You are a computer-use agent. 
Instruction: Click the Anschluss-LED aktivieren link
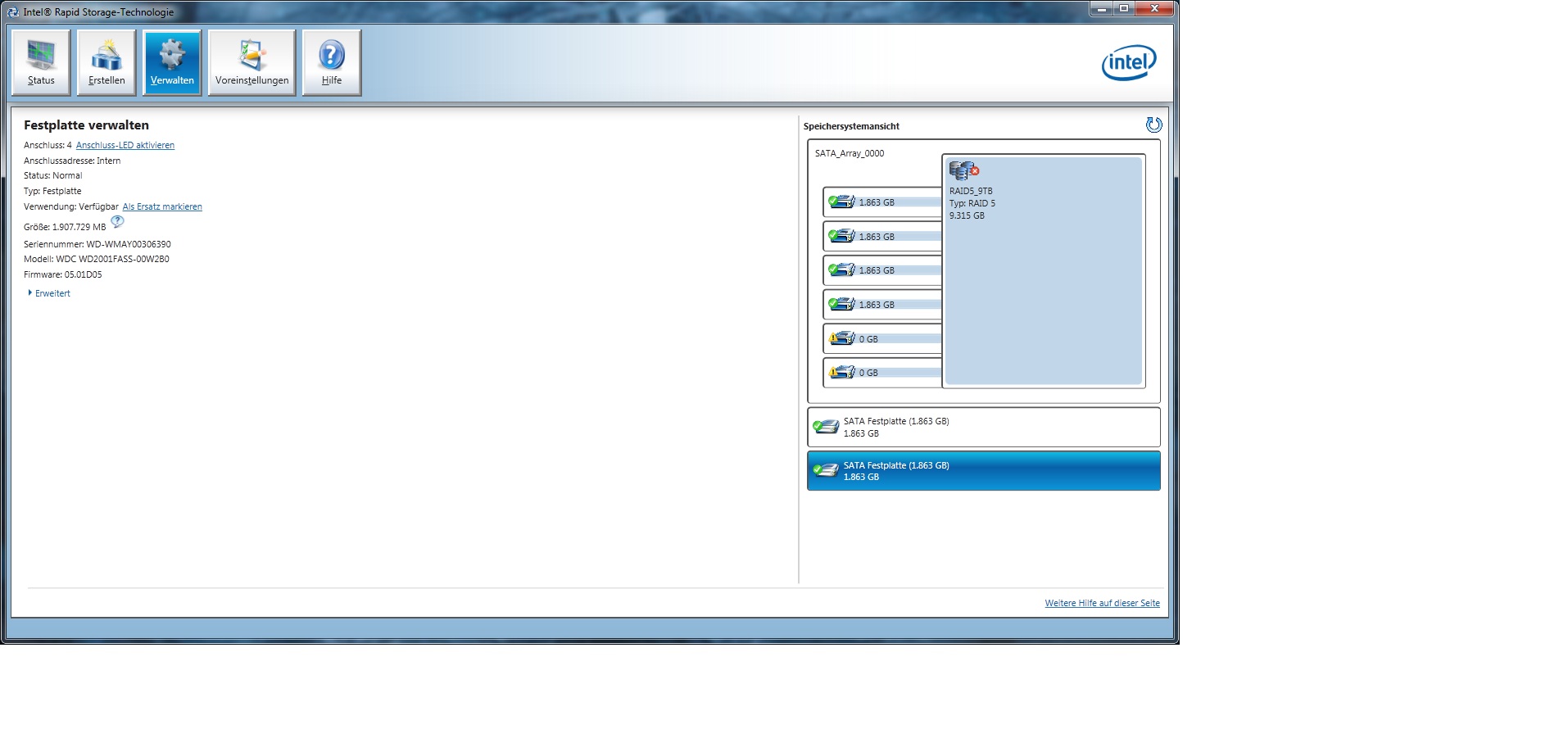click(125, 146)
